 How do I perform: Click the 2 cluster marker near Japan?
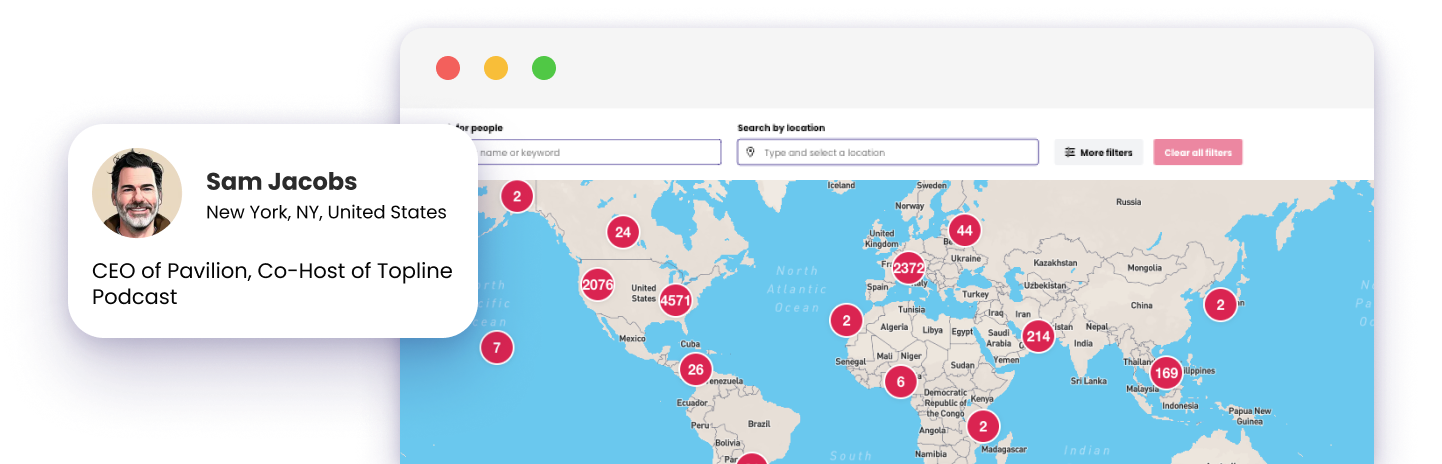[x=1220, y=304]
